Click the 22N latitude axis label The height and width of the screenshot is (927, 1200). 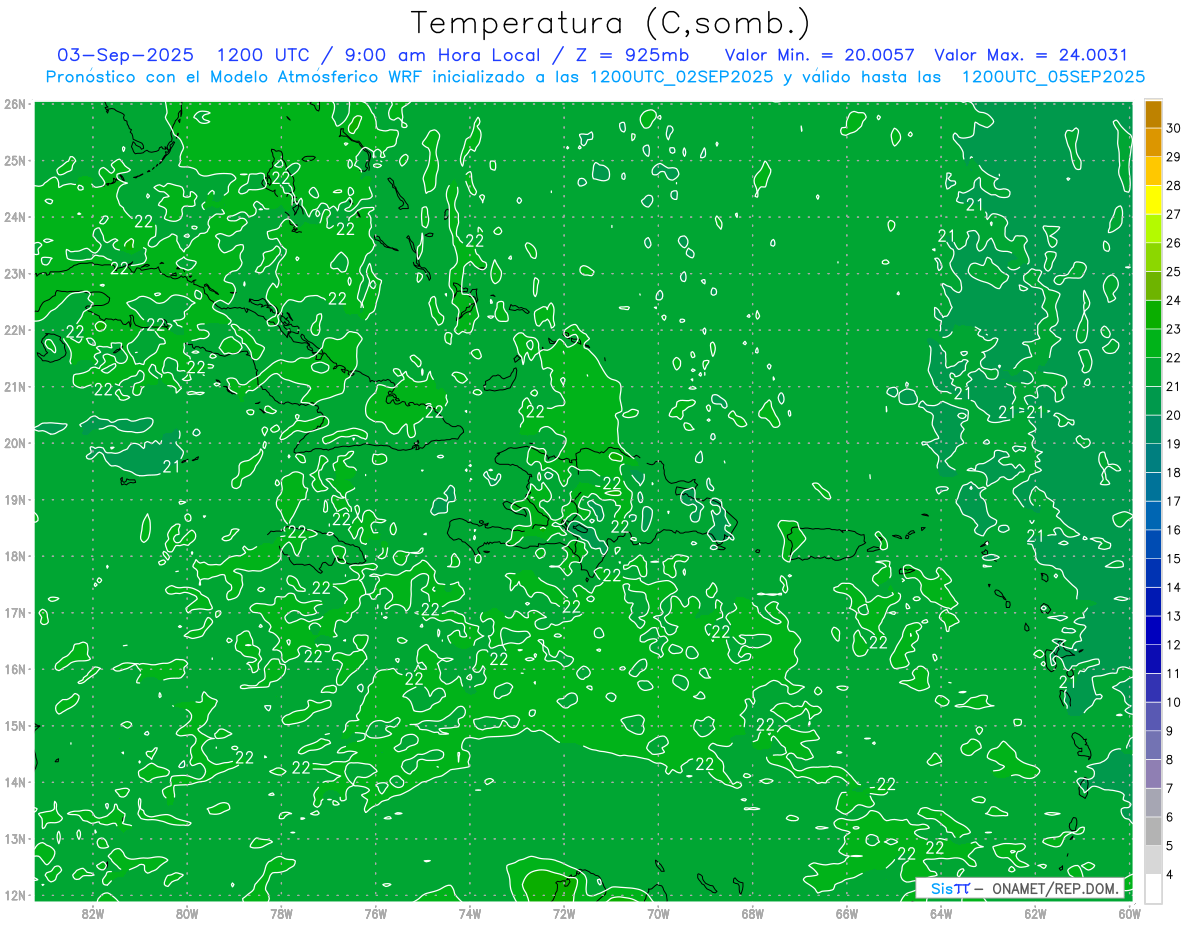(x=15, y=330)
